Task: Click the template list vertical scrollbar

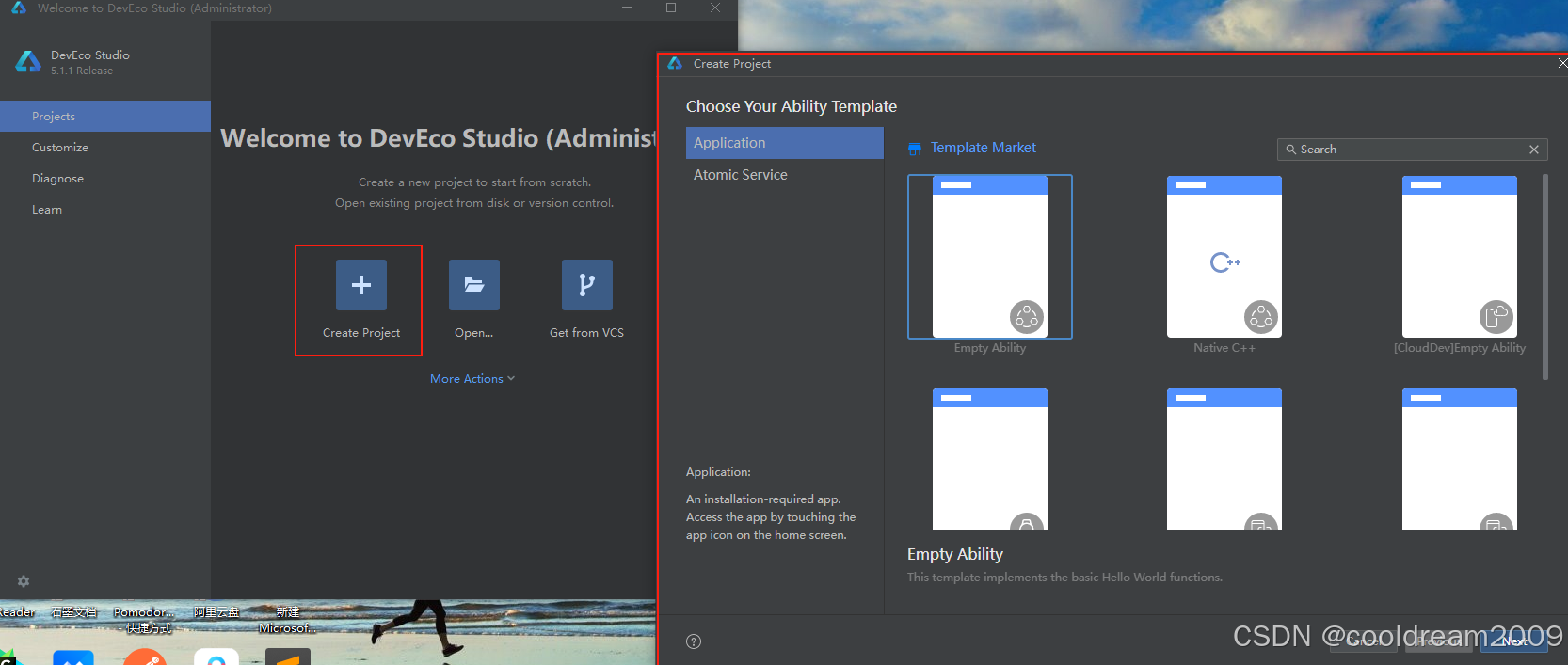Action: (x=1545, y=277)
